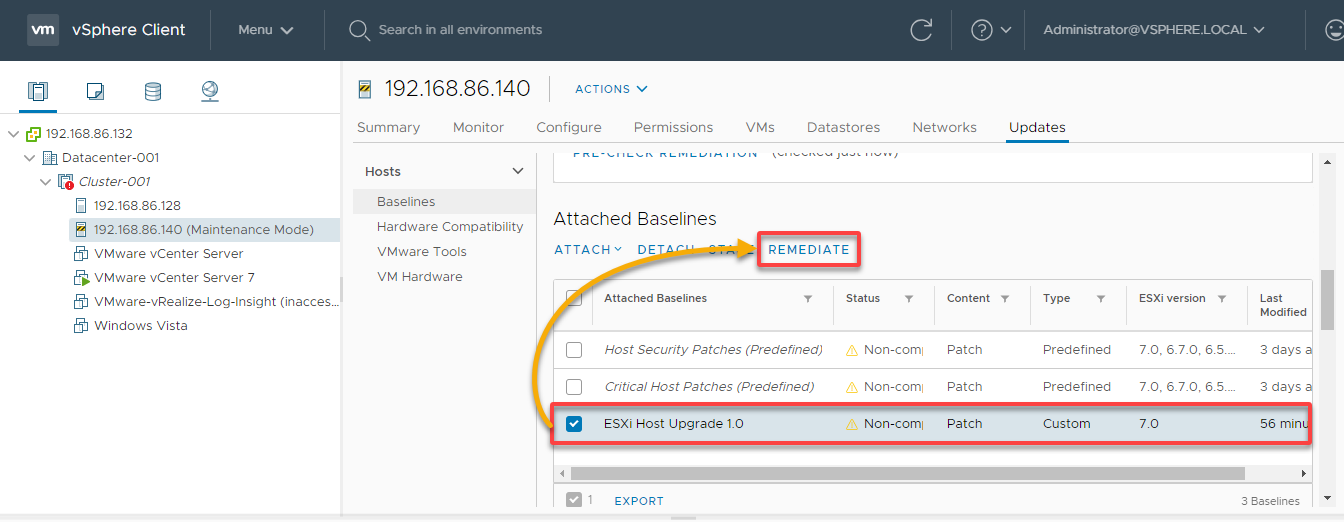Click powered-on VM icon of vCenter Server 7
Image resolution: width=1344 pixels, height=522 pixels.
click(82, 278)
